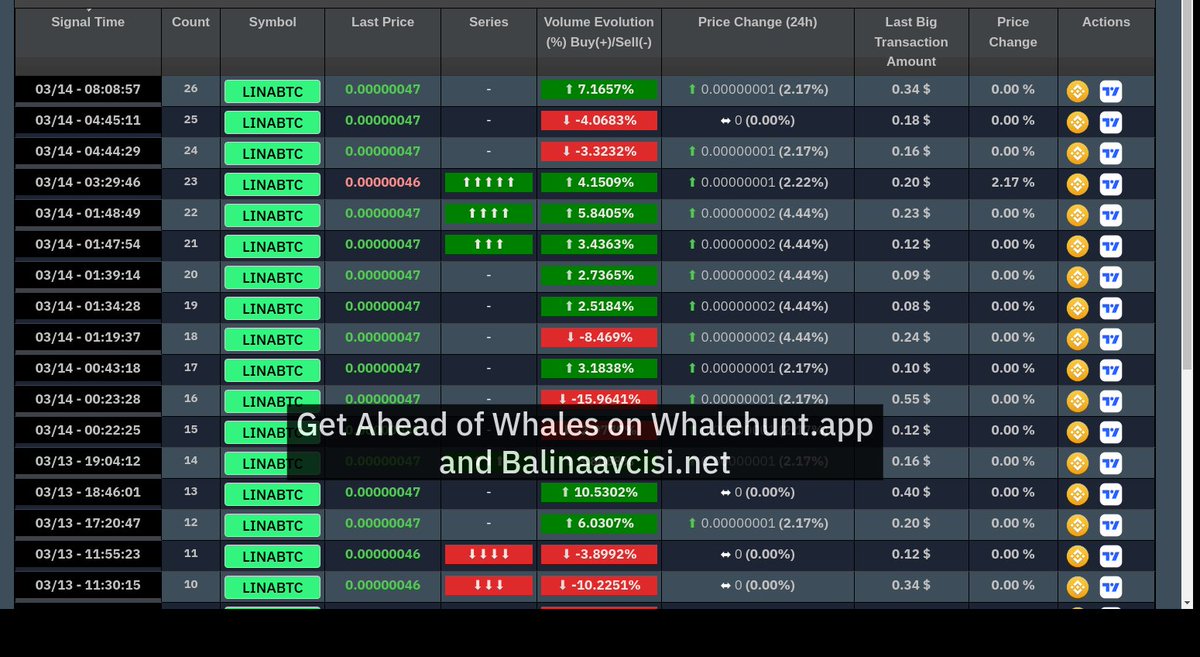Click price change value 2.17 %
1200x657 pixels.
click(1013, 183)
